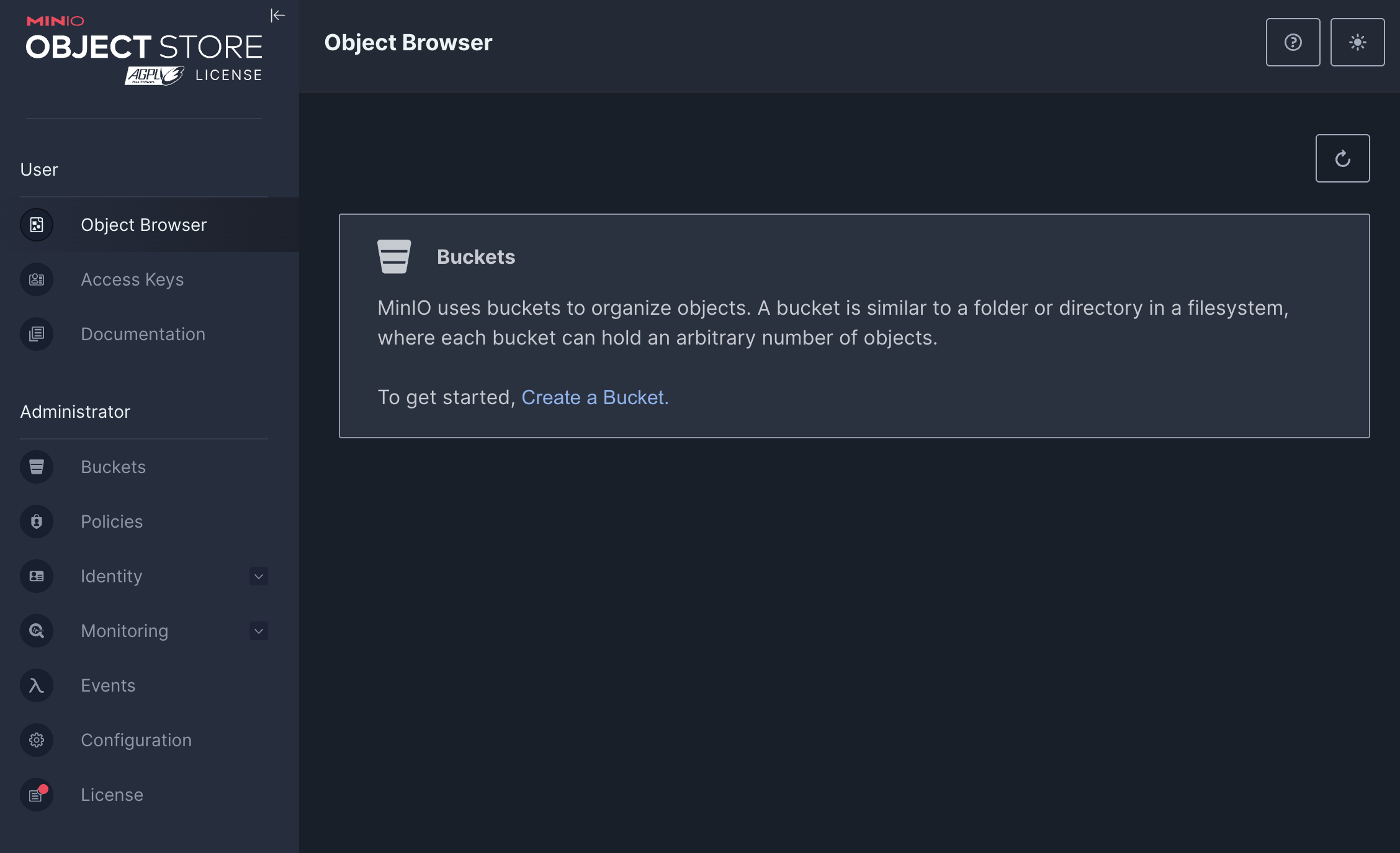Expand the Identity submenu chevron

[259, 576]
